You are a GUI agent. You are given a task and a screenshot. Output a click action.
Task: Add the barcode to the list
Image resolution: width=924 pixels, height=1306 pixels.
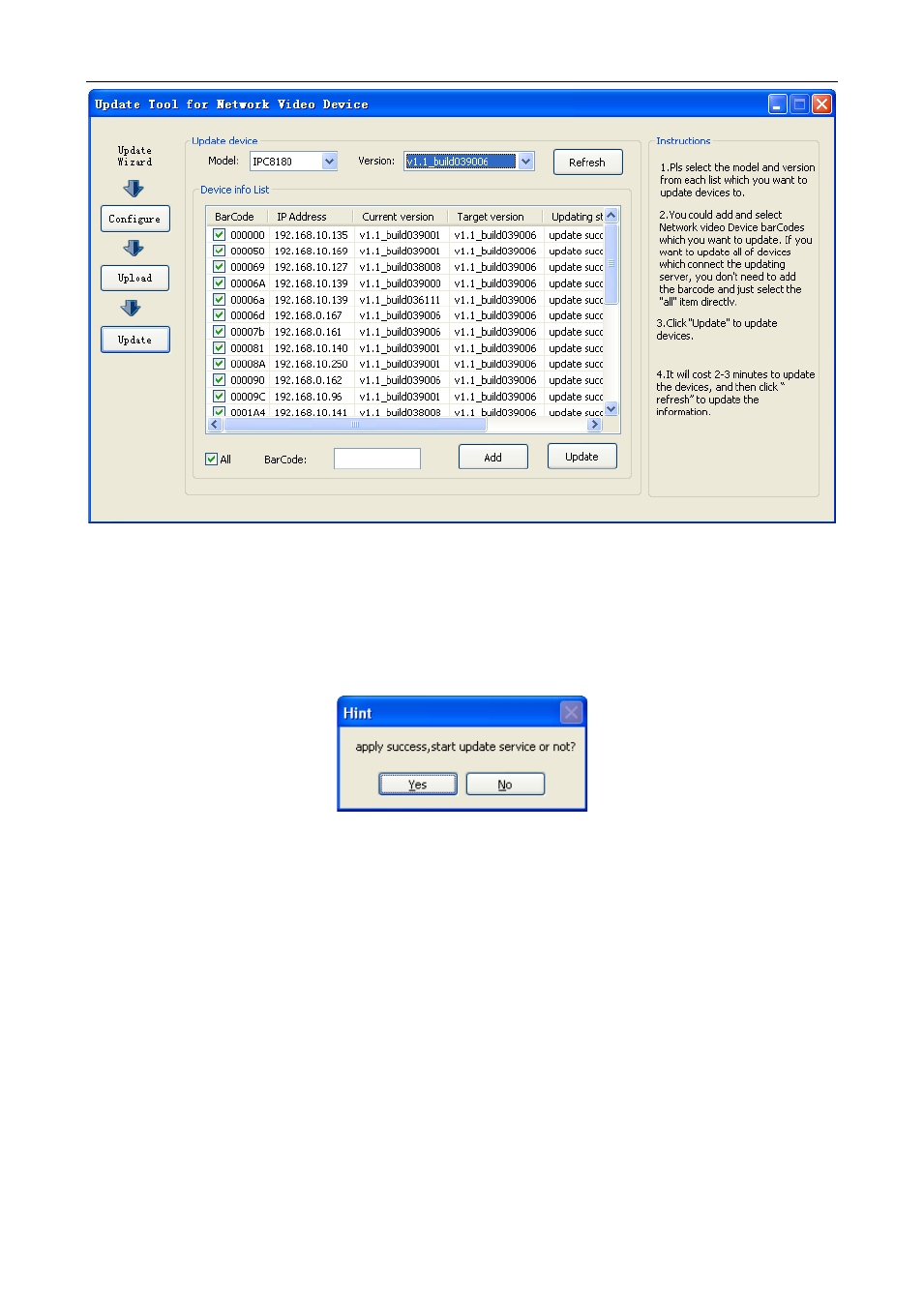(x=493, y=457)
